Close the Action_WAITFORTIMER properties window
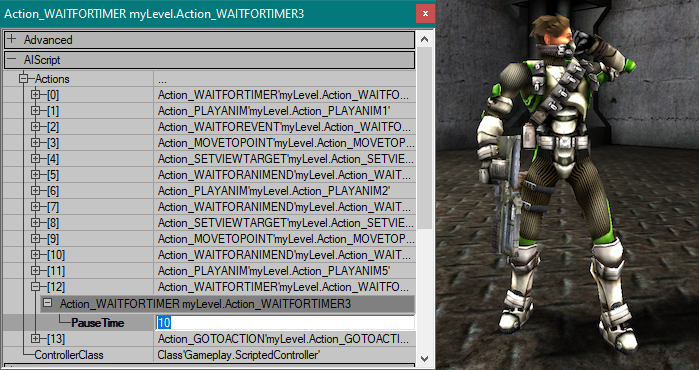The image size is (699, 370). [425, 14]
